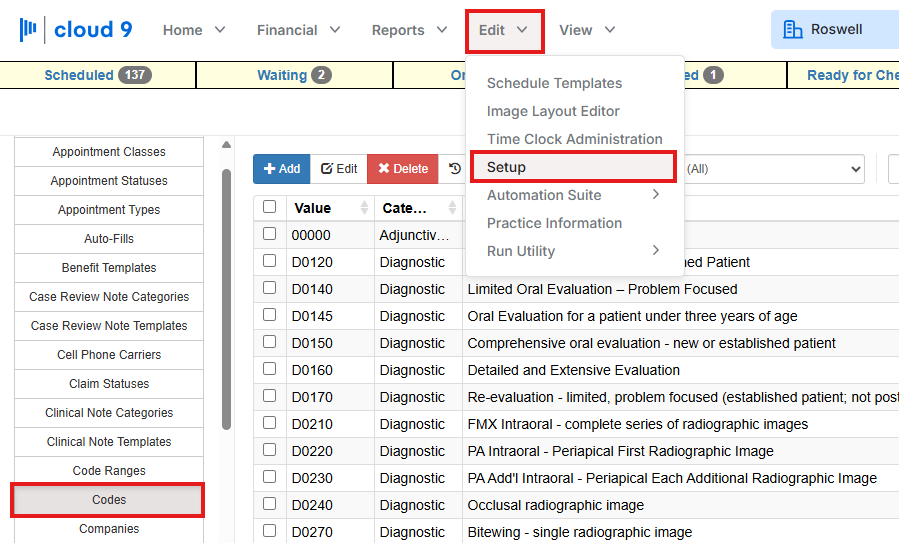Click the red Delete button
899x543 pixels.
tap(402, 169)
